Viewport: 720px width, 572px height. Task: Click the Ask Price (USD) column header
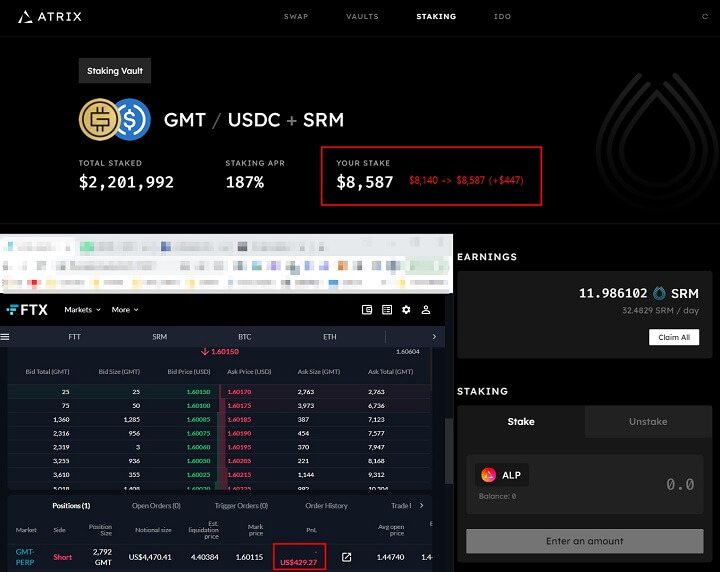click(x=249, y=371)
